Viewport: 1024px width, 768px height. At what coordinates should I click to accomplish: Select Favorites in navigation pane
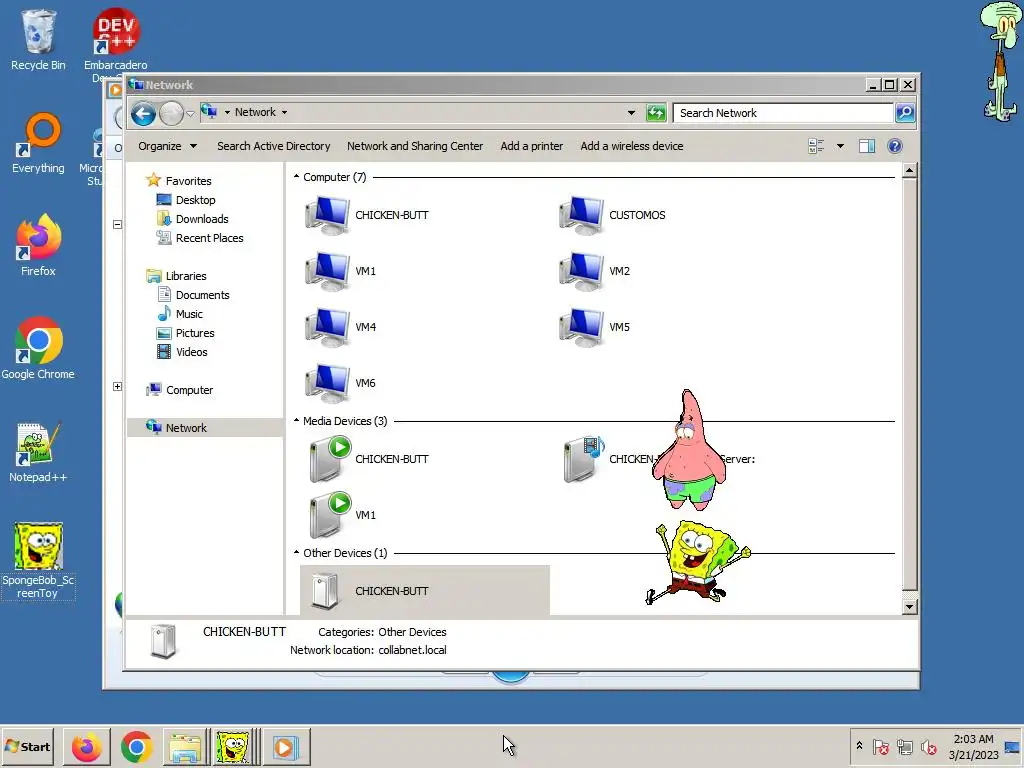179,181
